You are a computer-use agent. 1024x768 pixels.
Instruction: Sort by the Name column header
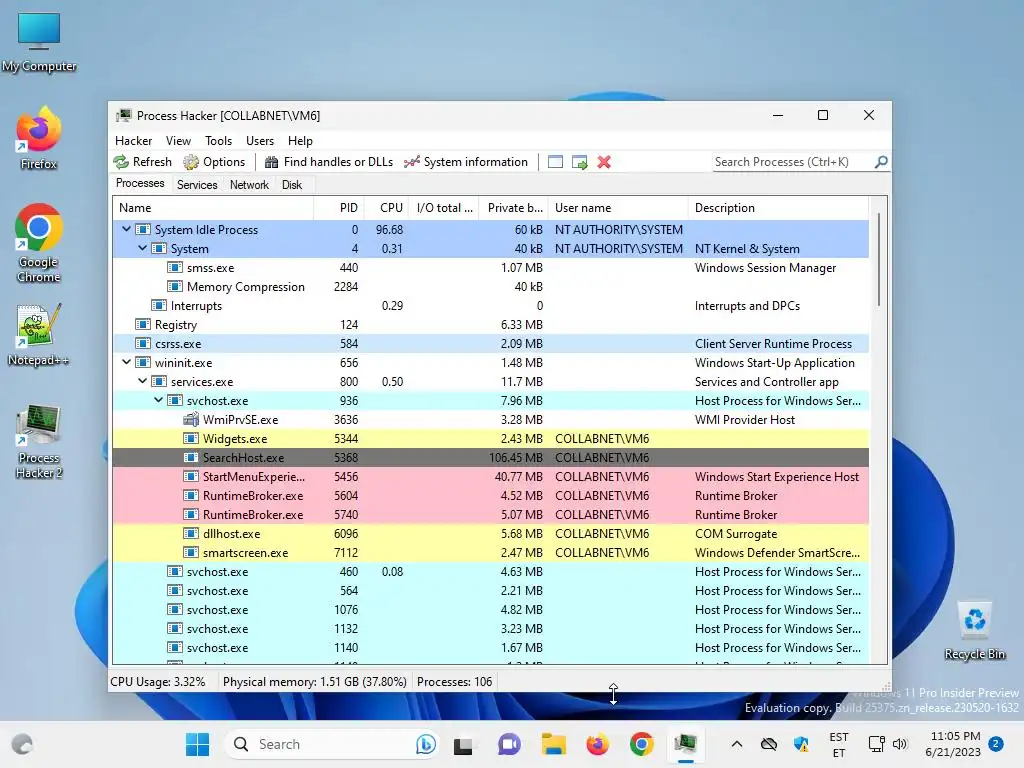point(213,208)
